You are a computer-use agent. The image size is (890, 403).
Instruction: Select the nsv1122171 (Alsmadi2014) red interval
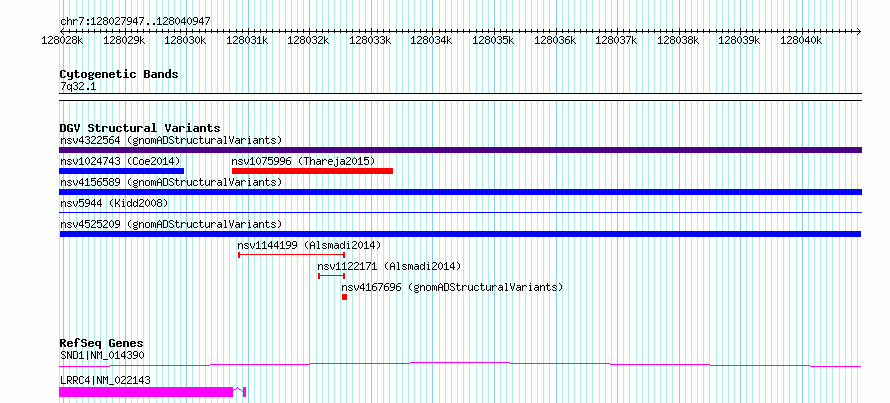[x=331, y=276]
